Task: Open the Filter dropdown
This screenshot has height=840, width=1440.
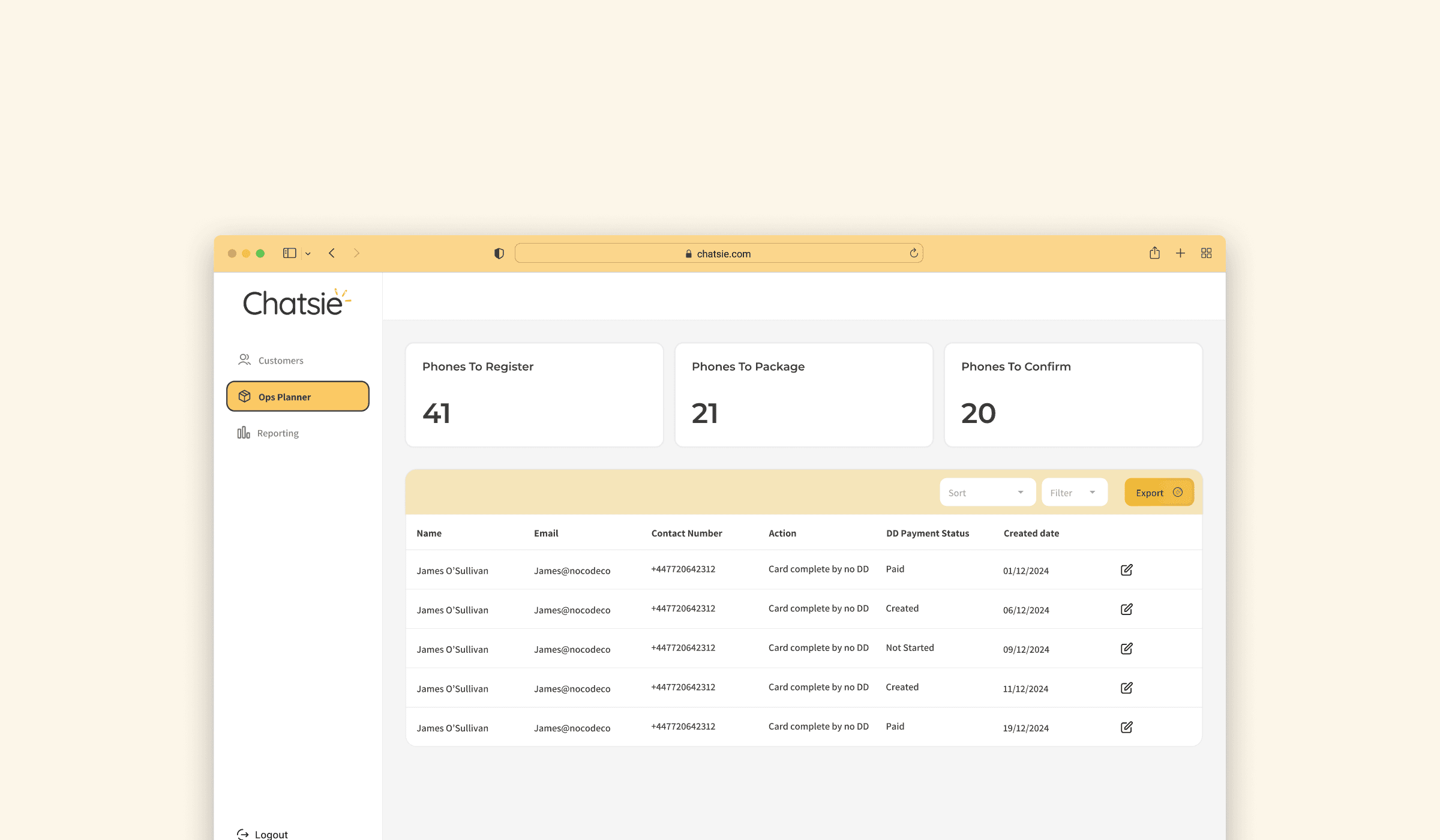Action: click(x=1074, y=493)
